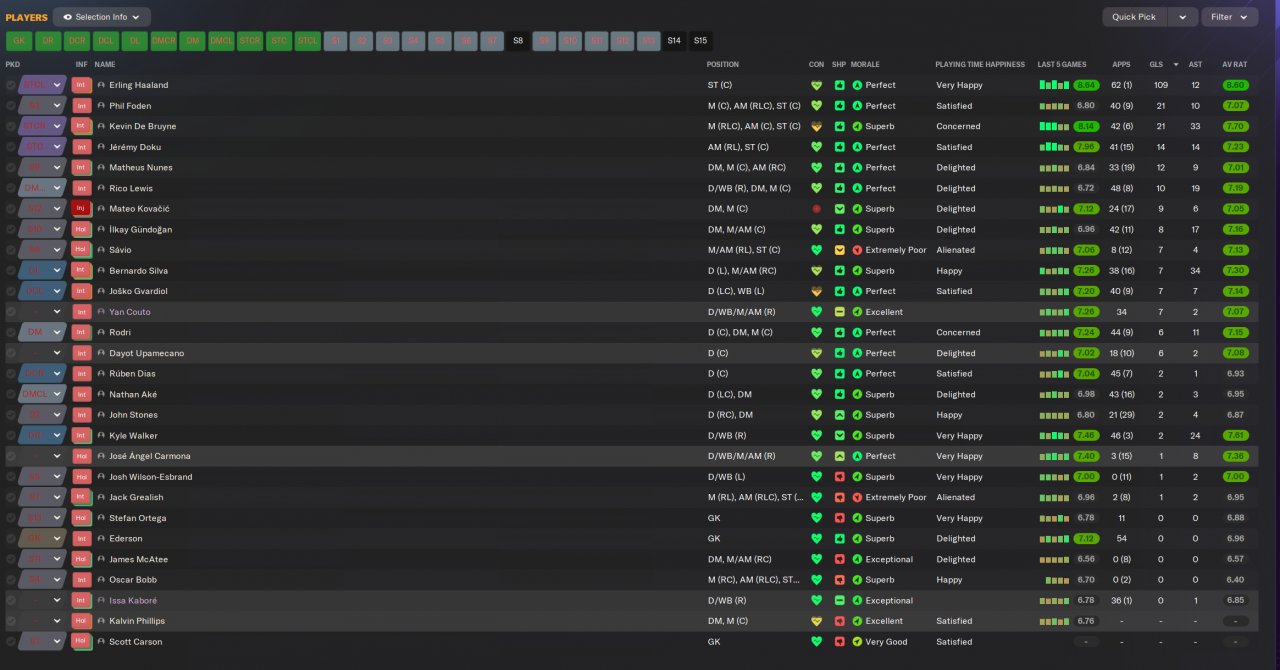Screen dimensions: 1280x670
Task: Open the profile icon next to Ederson
Action: (x=101, y=538)
